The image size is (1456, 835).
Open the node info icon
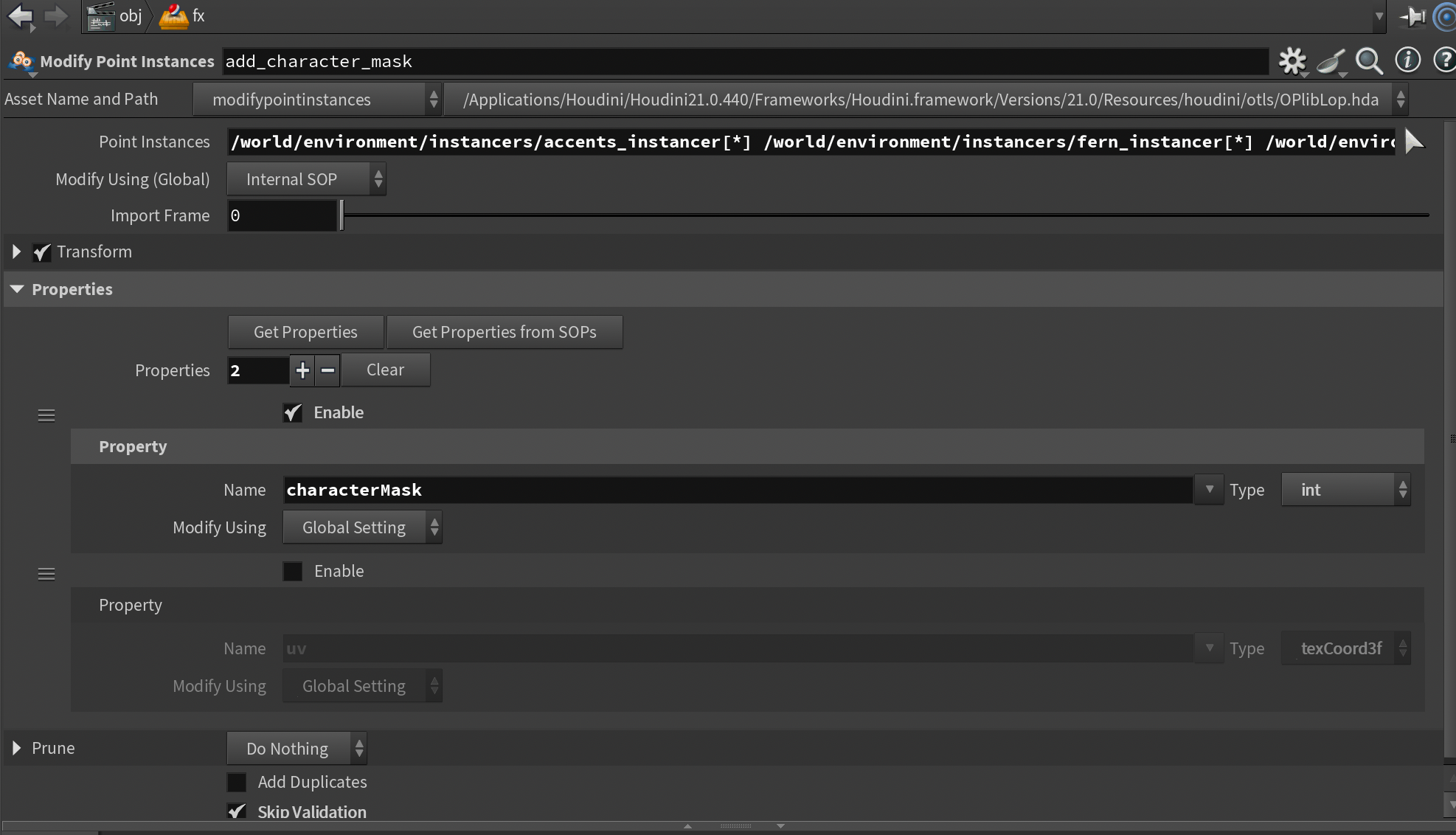(x=1407, y=60)
